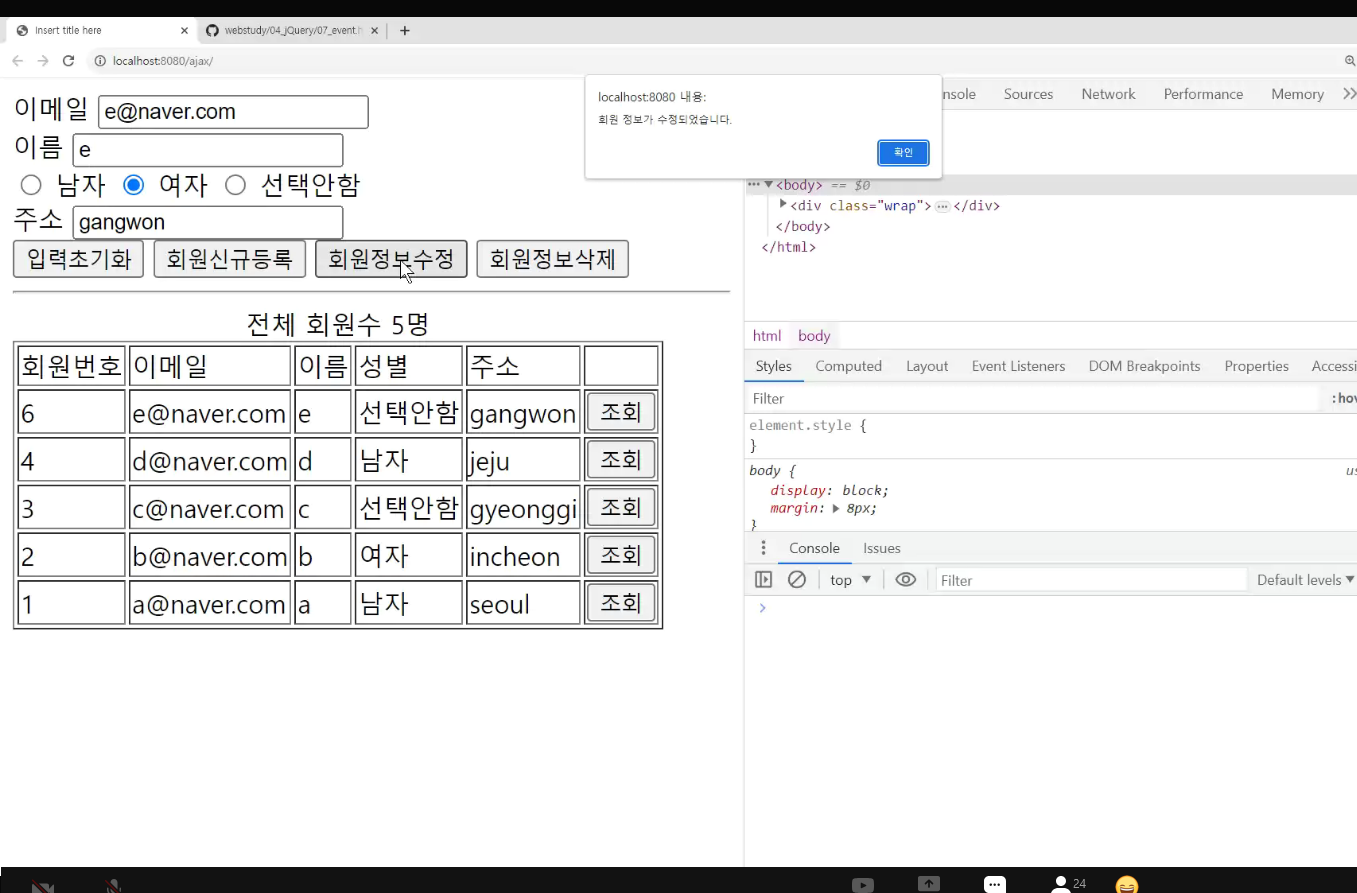This screenshot has width=1357, height=893.
Task: Create a live expression with eye icon
Action: (x=906, y=580)
